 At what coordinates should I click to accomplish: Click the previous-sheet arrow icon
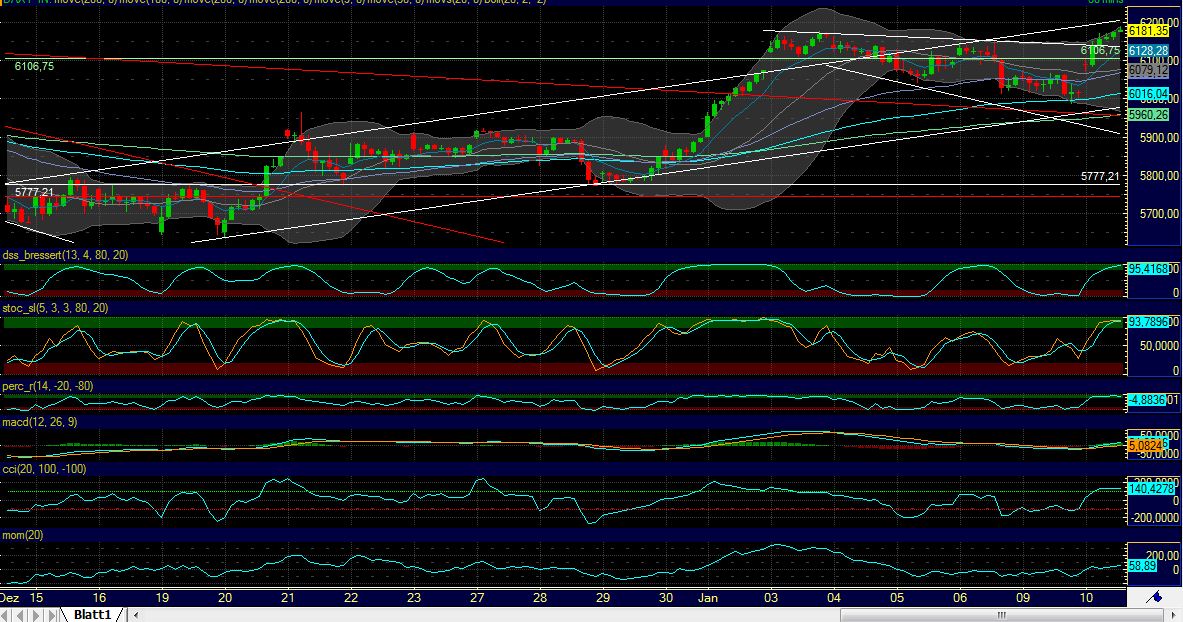point(20,614)
